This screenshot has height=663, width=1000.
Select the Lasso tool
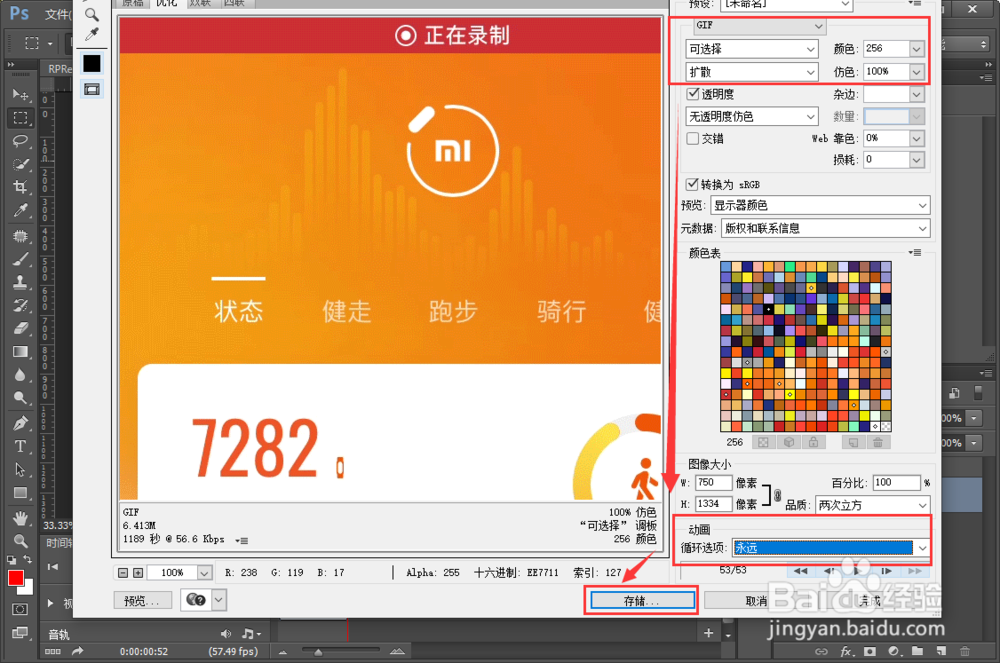click(x=20, y=141)
